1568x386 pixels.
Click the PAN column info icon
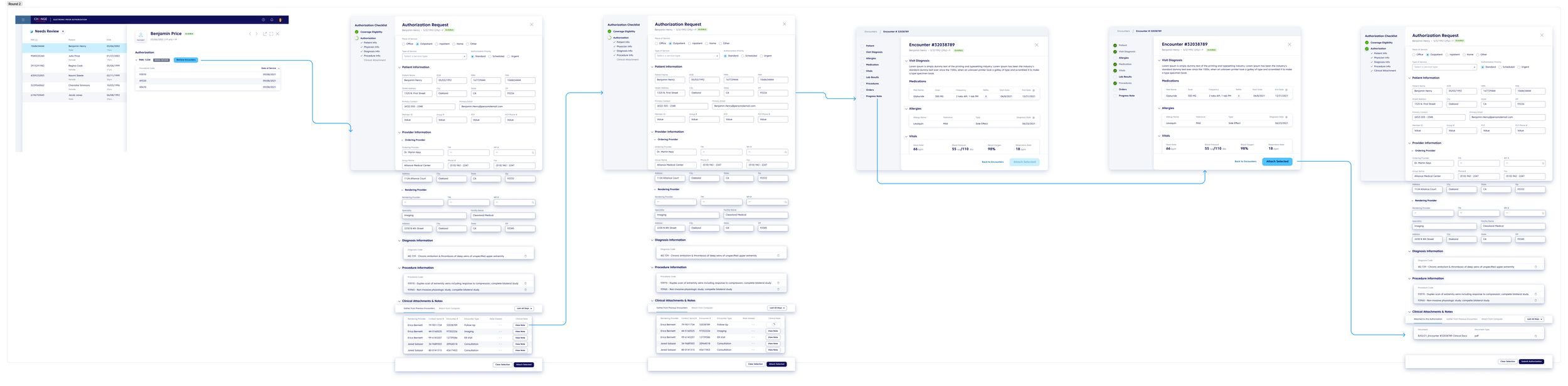(37, 40)
